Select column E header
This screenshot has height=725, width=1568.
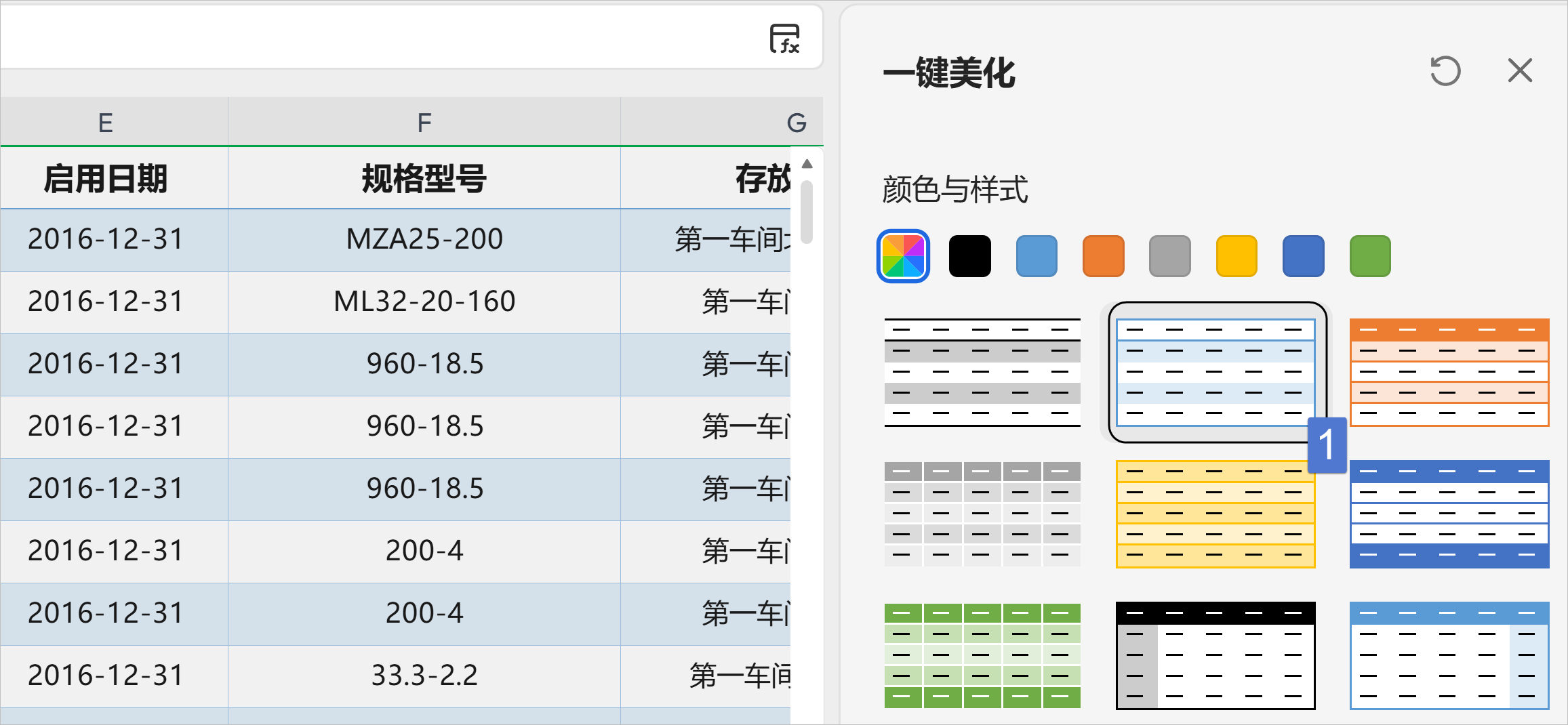click(106, 123)
